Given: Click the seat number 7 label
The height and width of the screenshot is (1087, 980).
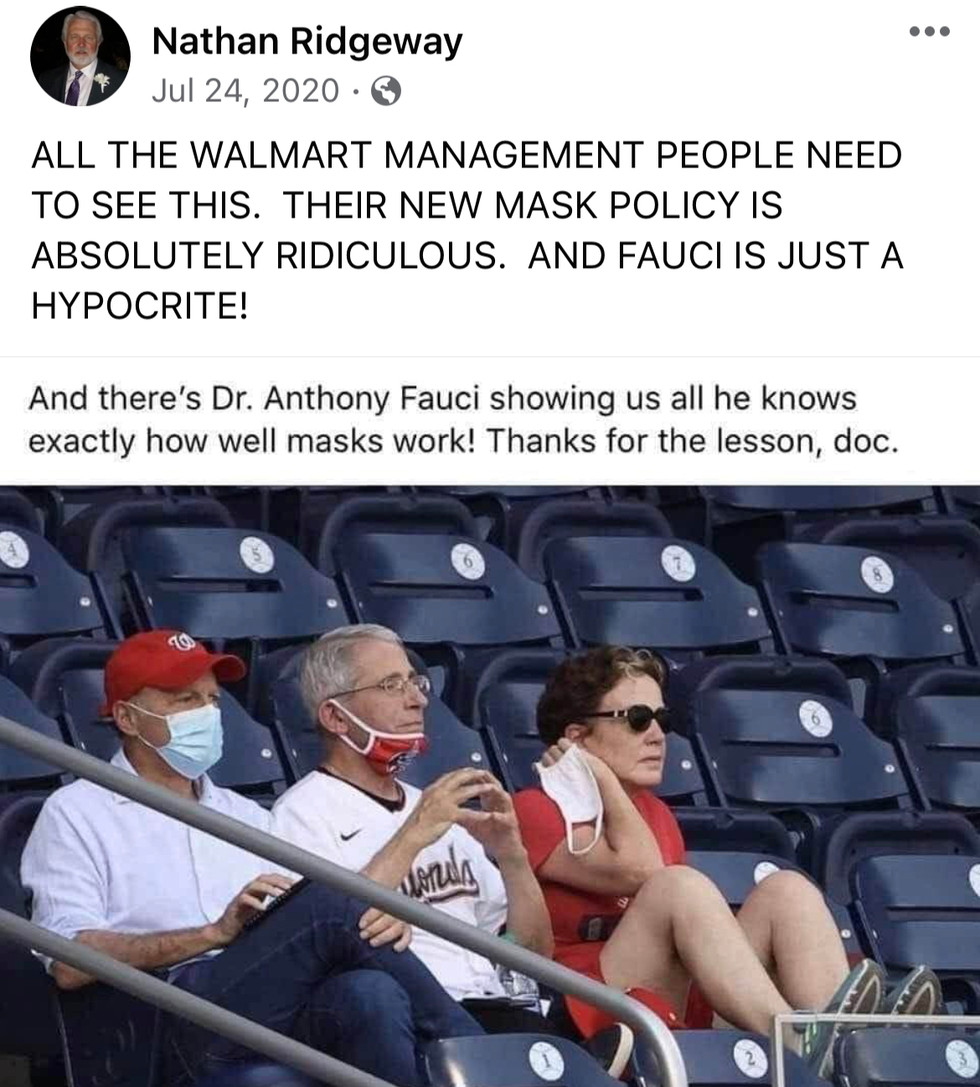Looking at the screenshot, I should pos(679,564).
